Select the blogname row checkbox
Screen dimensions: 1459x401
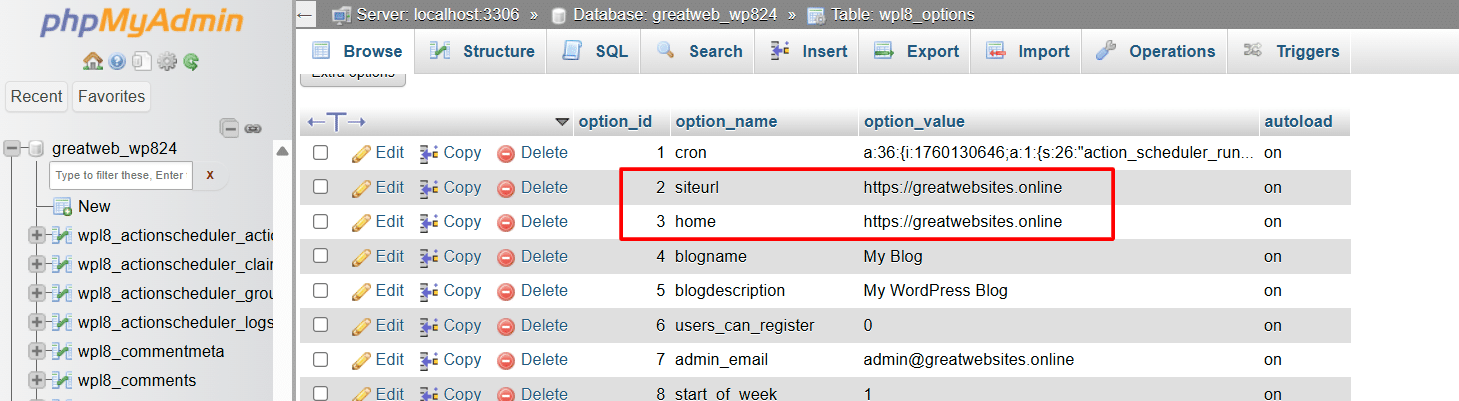320,256
